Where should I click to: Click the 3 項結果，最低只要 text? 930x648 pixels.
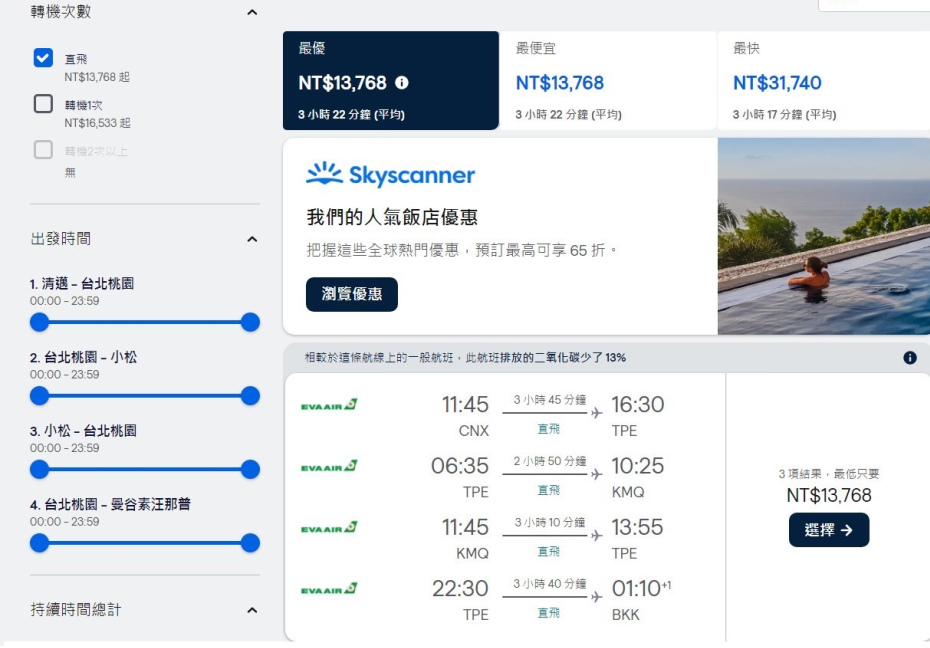pos(829,474)
